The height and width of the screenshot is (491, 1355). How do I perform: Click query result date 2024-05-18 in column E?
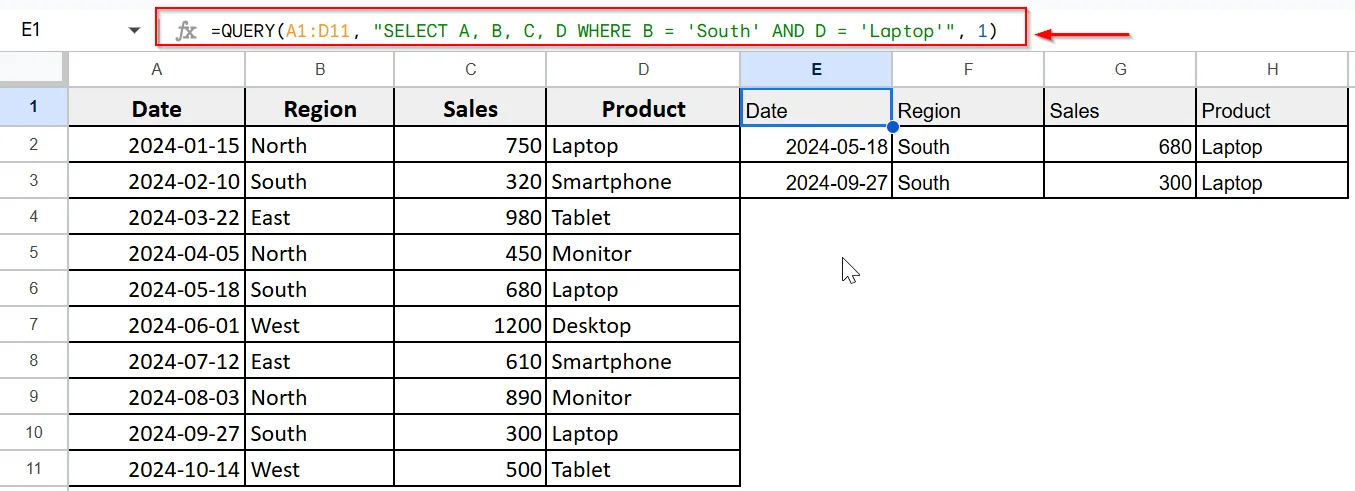817,146
